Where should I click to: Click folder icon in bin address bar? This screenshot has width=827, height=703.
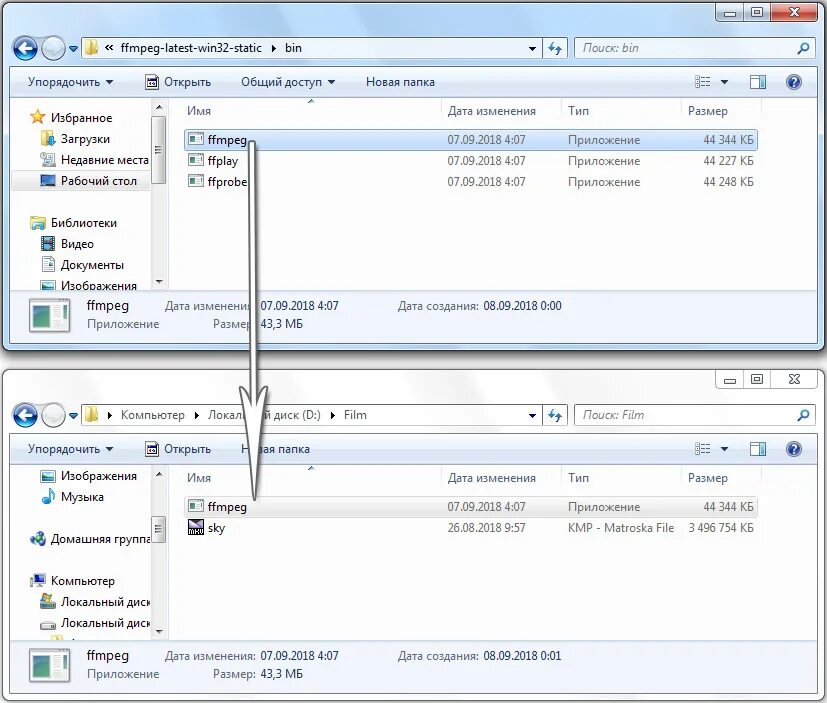point(91,47)
